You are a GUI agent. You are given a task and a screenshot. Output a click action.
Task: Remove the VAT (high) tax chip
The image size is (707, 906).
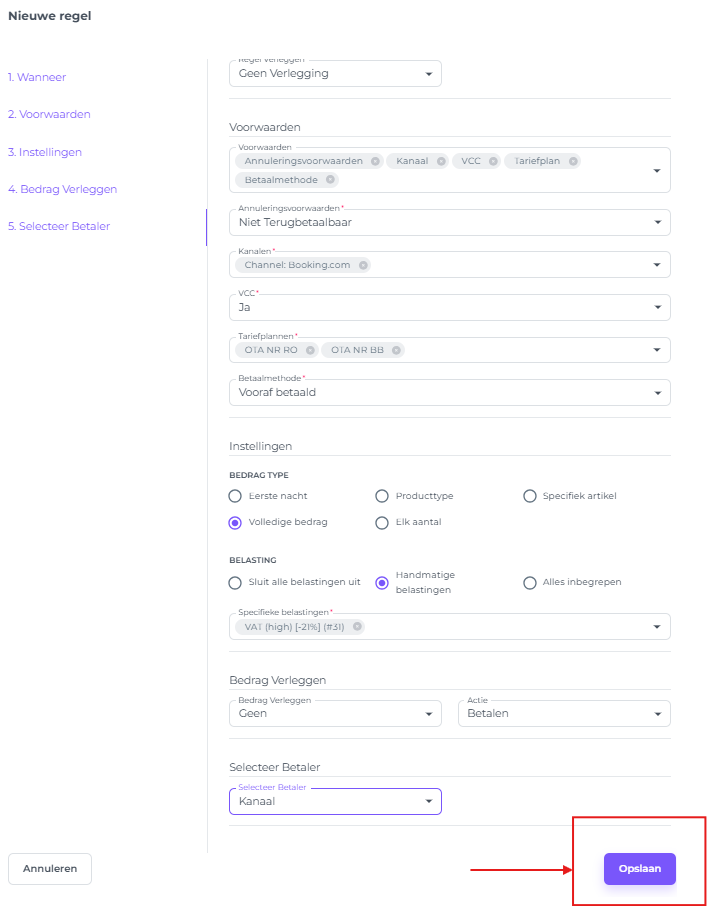tap(357, 627)
